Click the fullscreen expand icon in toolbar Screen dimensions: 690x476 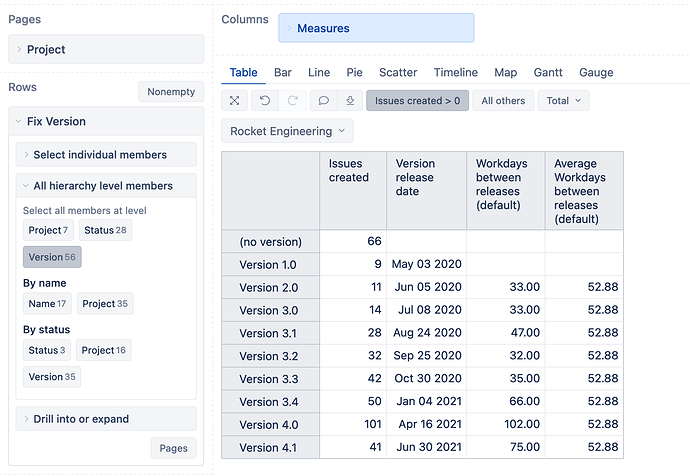pyautogui.click(x=235, y=101)
